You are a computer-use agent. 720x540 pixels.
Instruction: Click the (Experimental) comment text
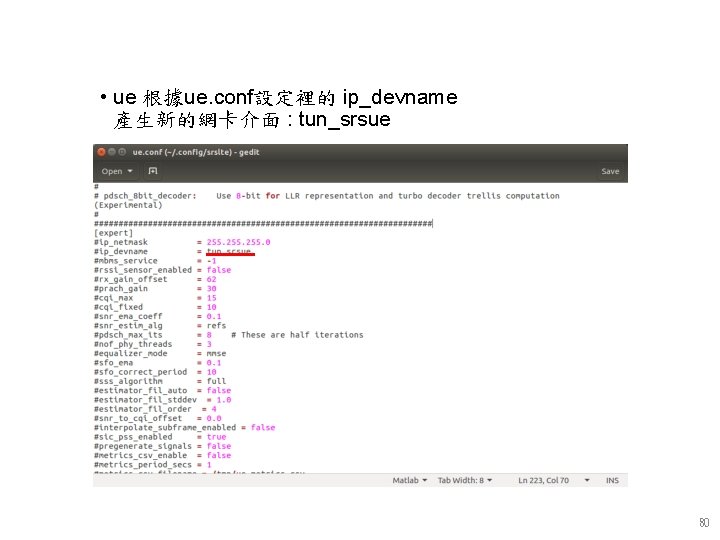pyautogui.click(x=128, y=205)
